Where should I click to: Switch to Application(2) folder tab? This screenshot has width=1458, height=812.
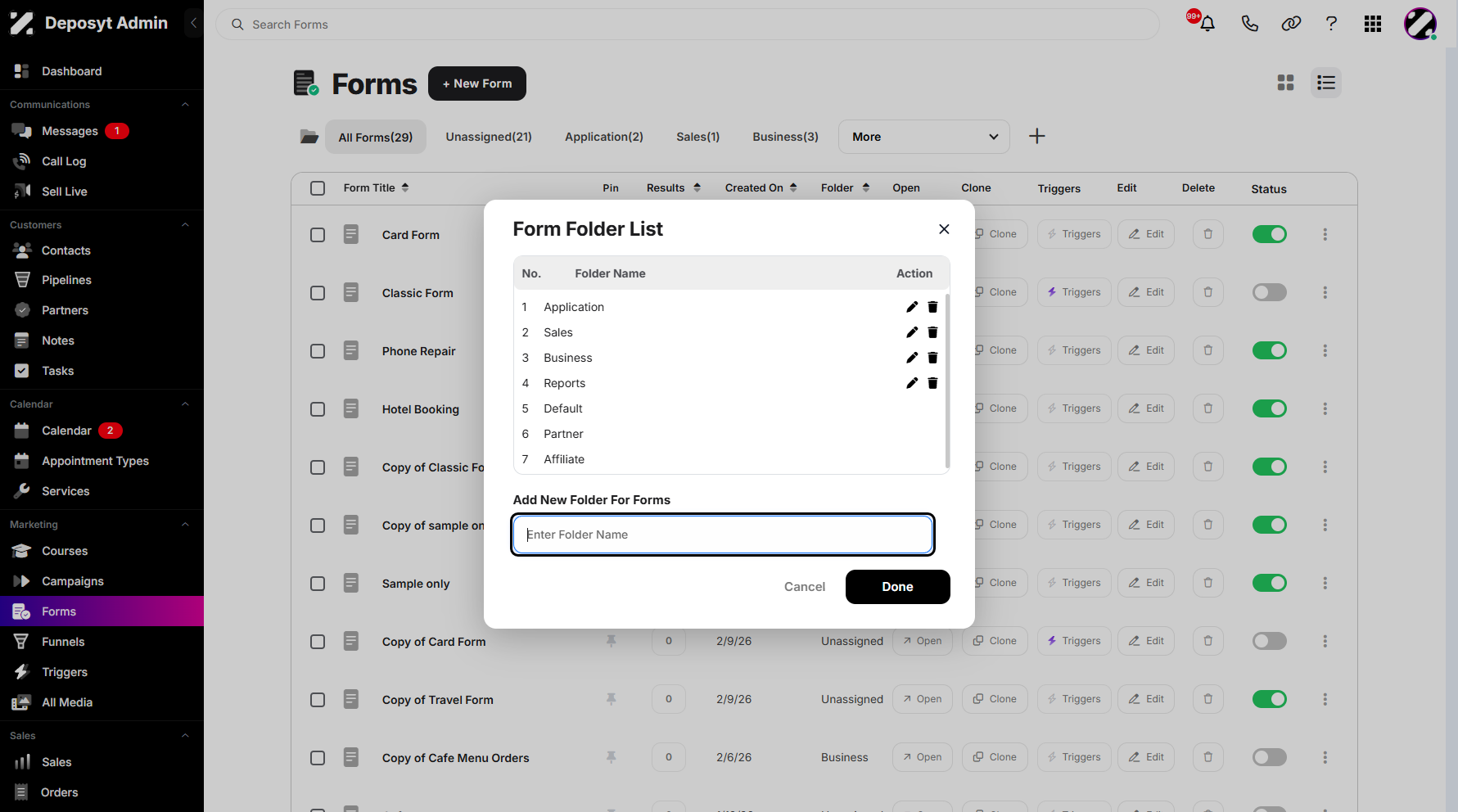point(604,137)
